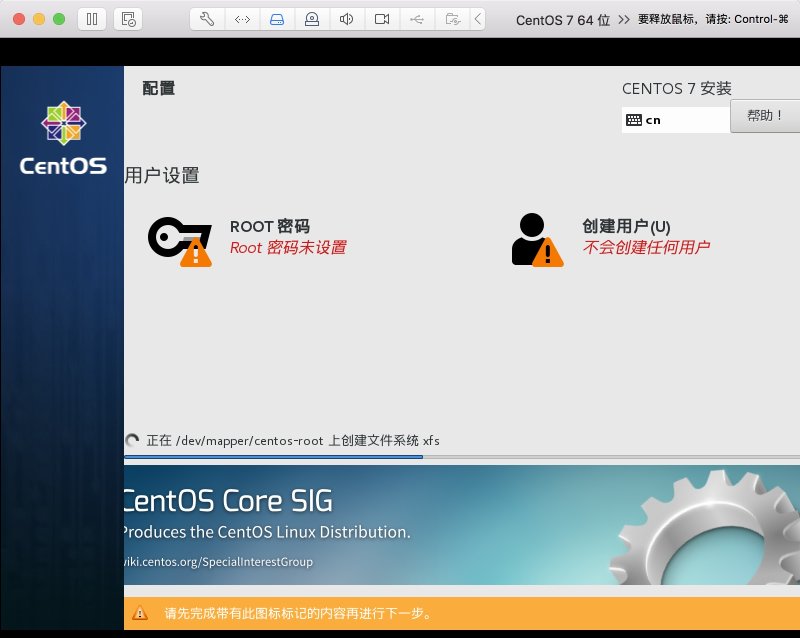Screen dimensions: 800x638
Task: Pause the virtual machine
Action: coord(92,19)
